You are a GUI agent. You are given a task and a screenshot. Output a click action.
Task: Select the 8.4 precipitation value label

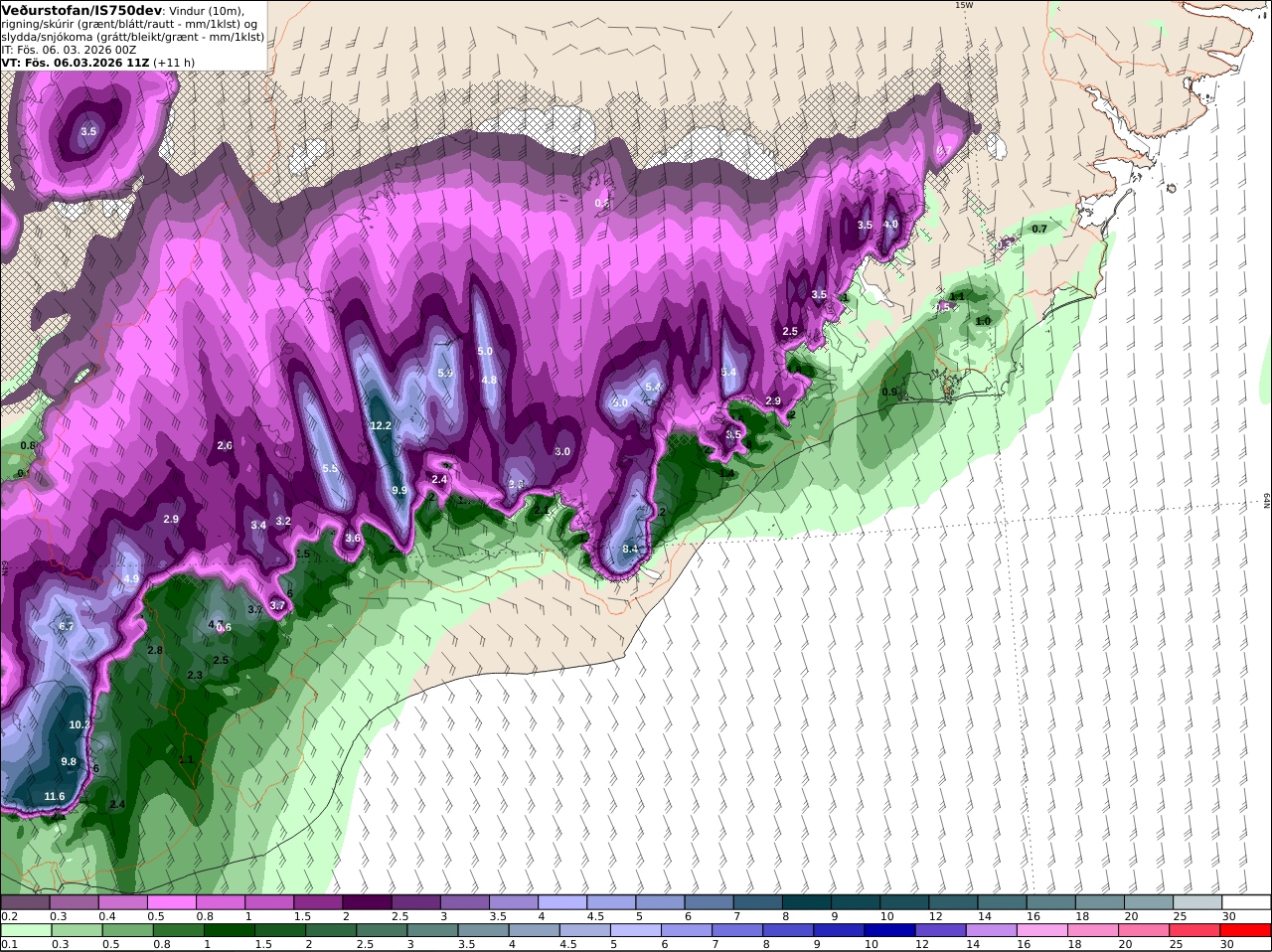(630, 549)
